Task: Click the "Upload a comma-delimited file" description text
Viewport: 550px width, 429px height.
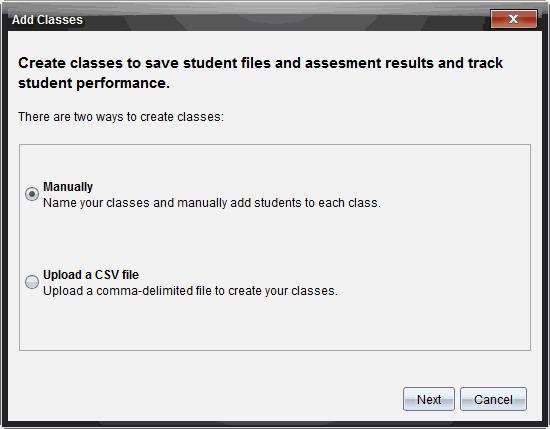Action: tap(190, 291)
